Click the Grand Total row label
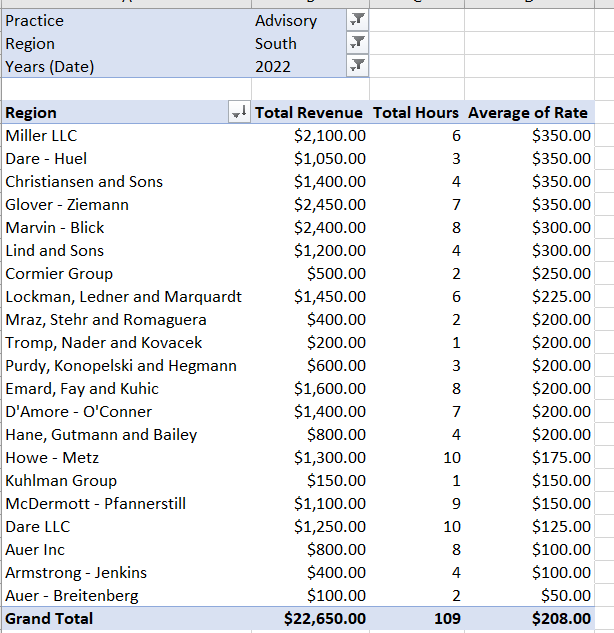 click(49, 619)
